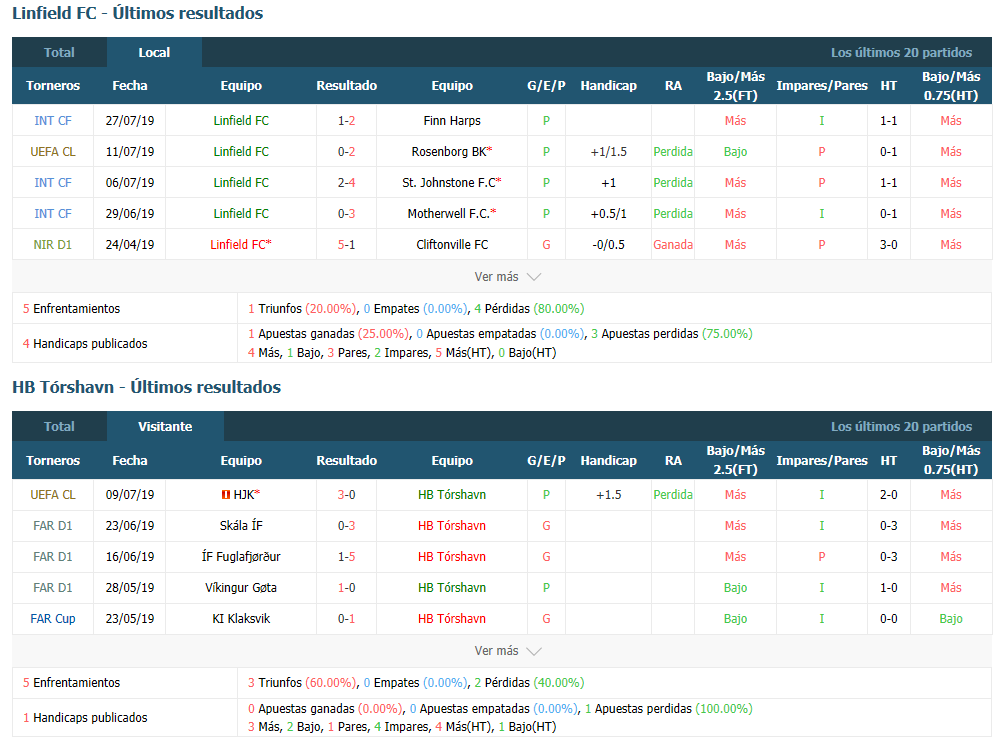
Task: Click the date 23/05/19
Action: [129, 619]
